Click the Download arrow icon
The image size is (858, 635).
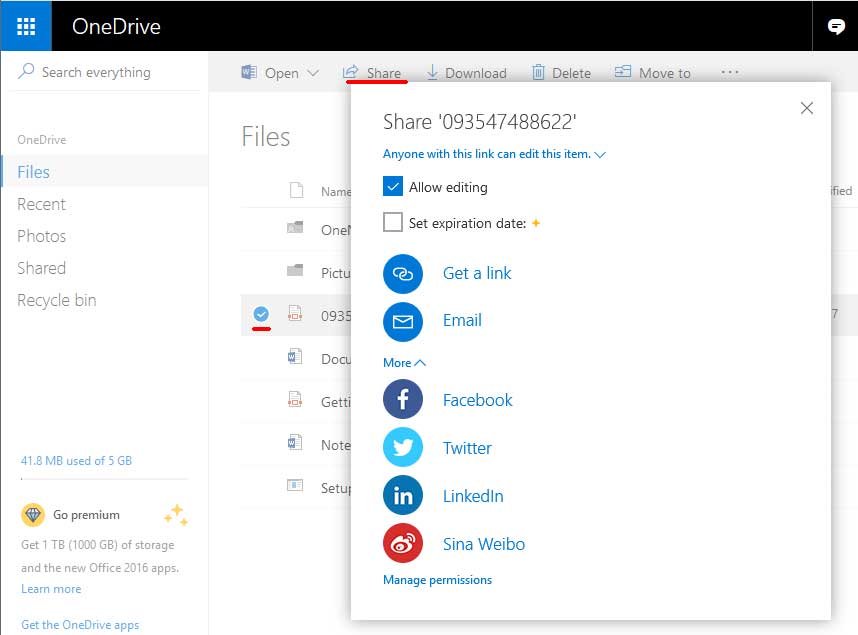coord(432,72)
